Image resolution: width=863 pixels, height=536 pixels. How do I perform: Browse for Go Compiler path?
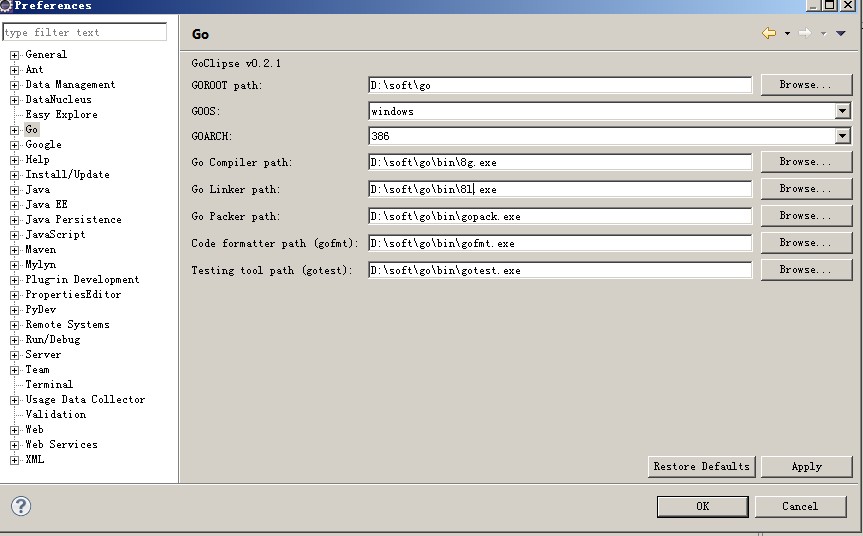(x=806, y=162)
